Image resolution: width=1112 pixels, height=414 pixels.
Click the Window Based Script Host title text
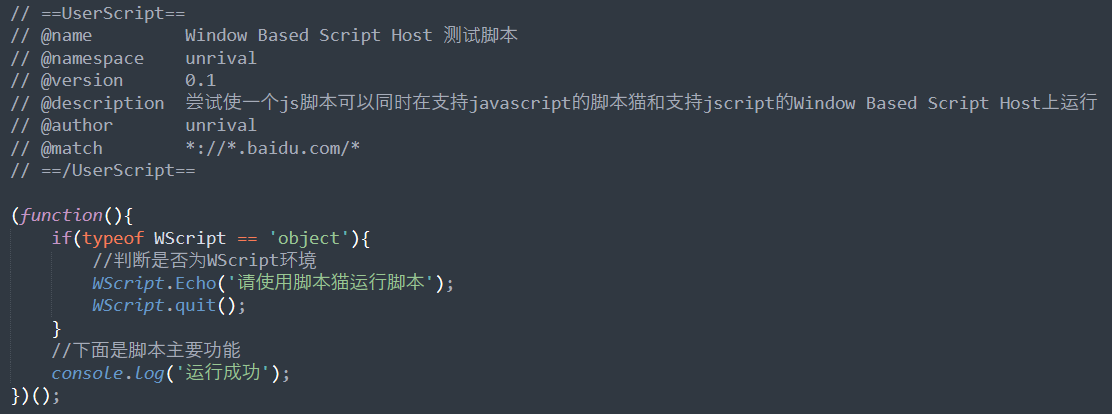point(308,35)
